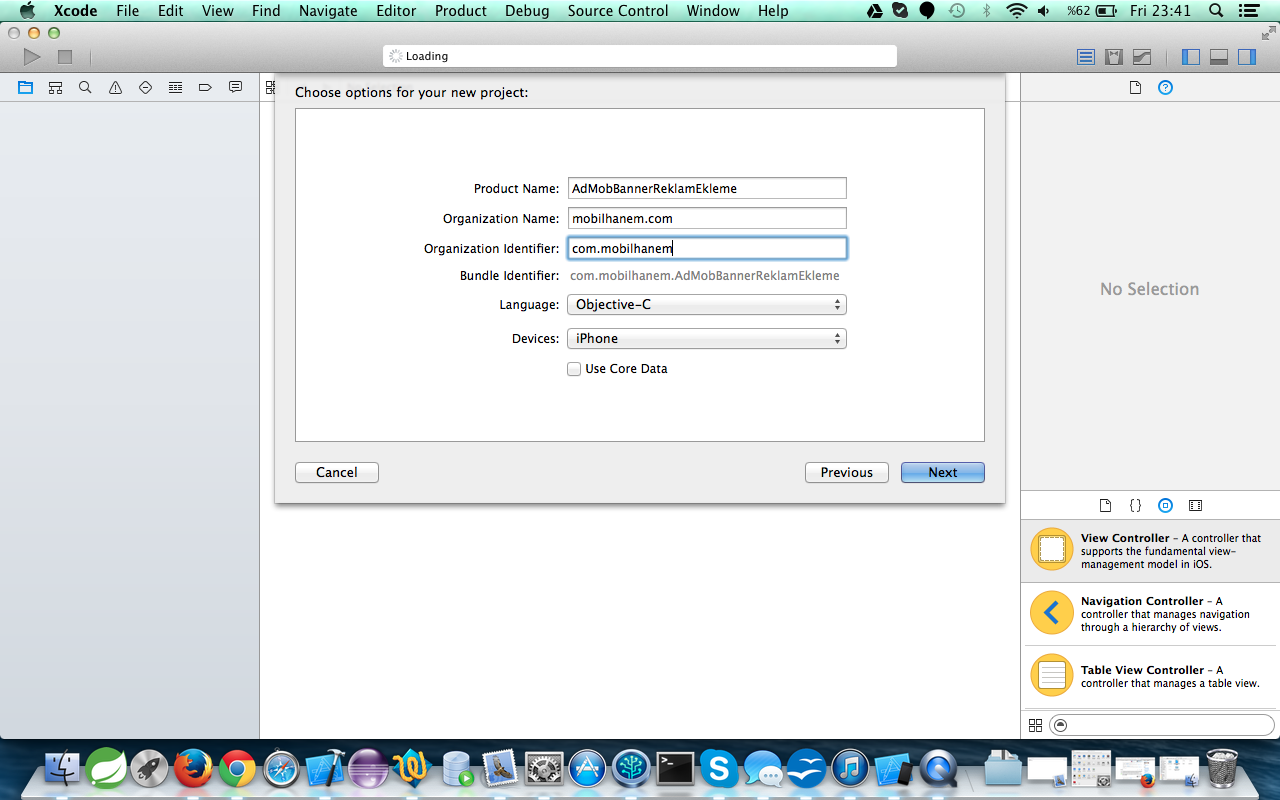Screen dimensions: 1280x800
Task: Open the Devices dropdown showing iPhone
Action: click(x=707, y=338)
